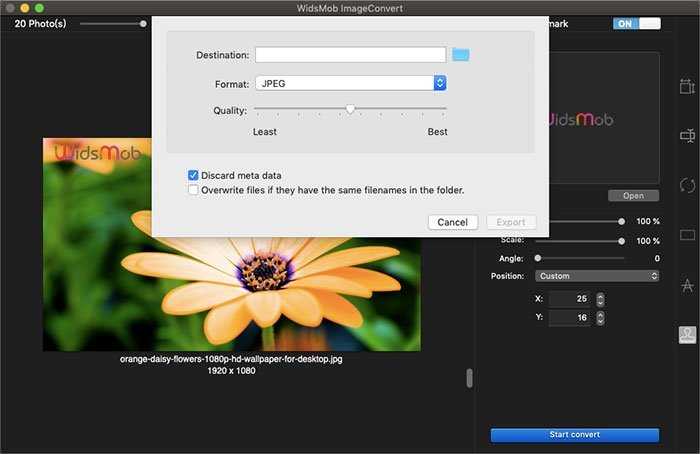This screenshot has height=454, width=700.
Task: Toggle the watermark ON switch
Action: click(637, 24)
